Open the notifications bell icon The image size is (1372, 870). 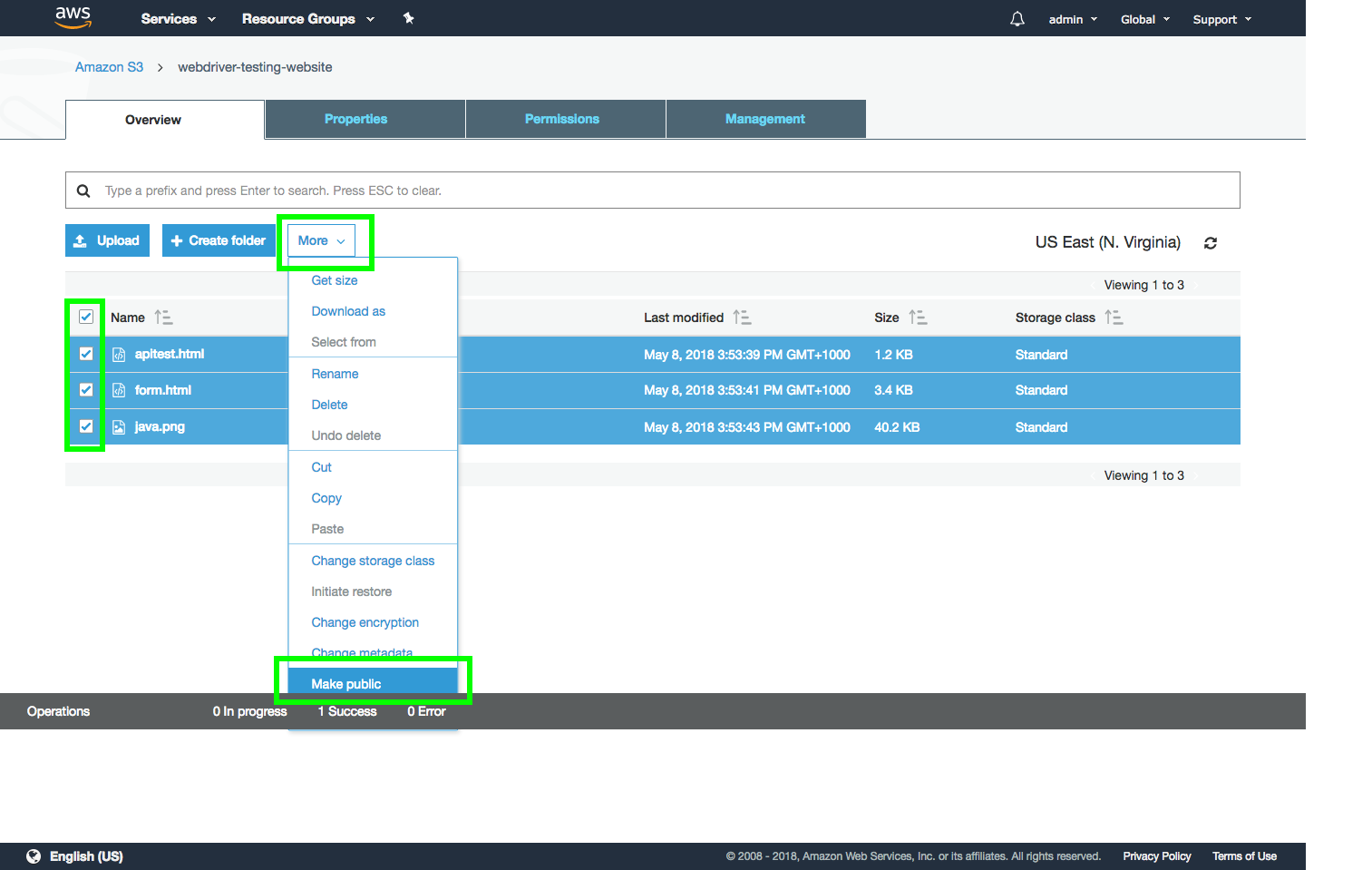1017,19
